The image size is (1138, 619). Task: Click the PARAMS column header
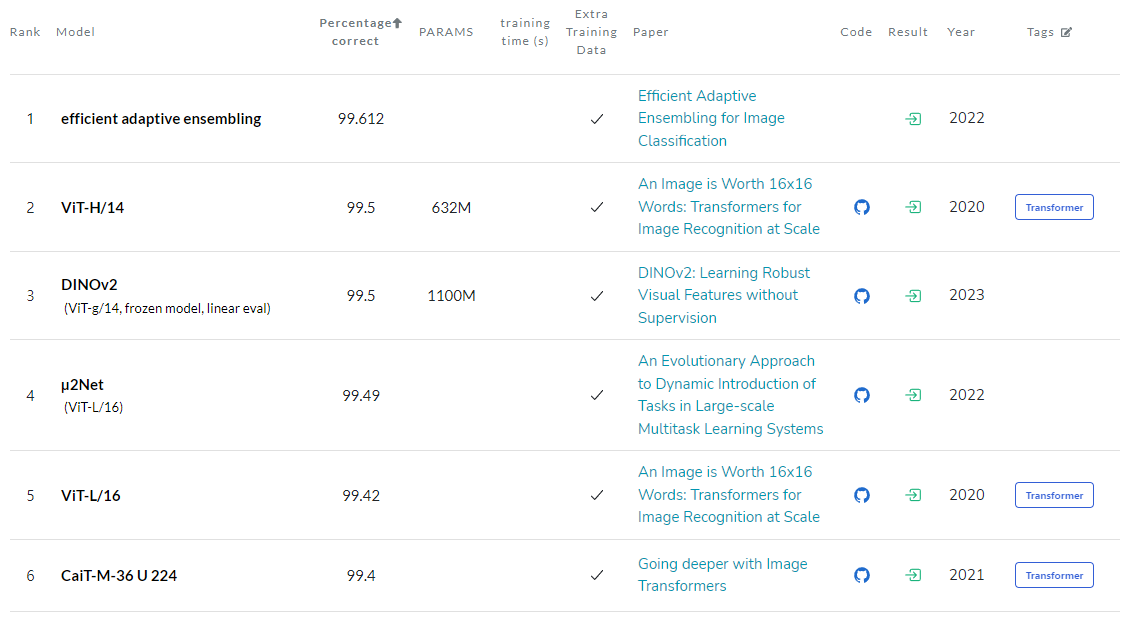click(x=446, y=32)
